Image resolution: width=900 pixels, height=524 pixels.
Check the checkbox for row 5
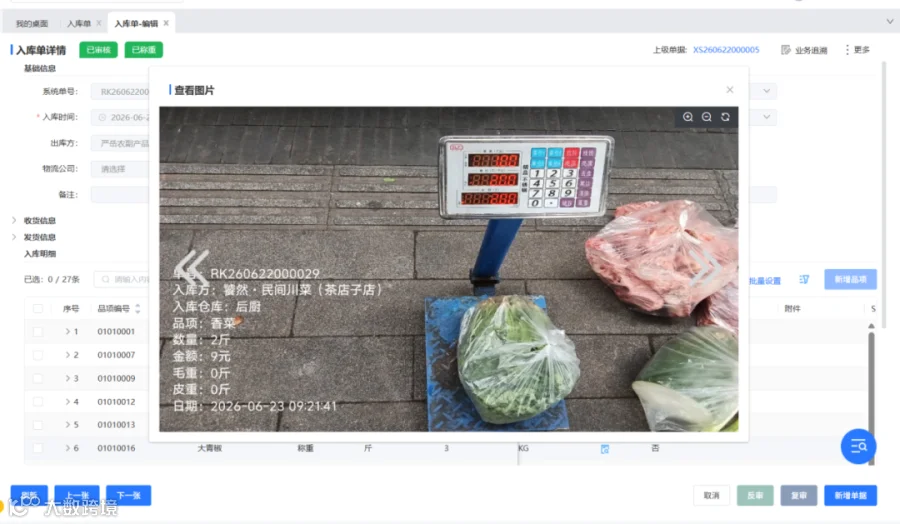pos(38,425)
